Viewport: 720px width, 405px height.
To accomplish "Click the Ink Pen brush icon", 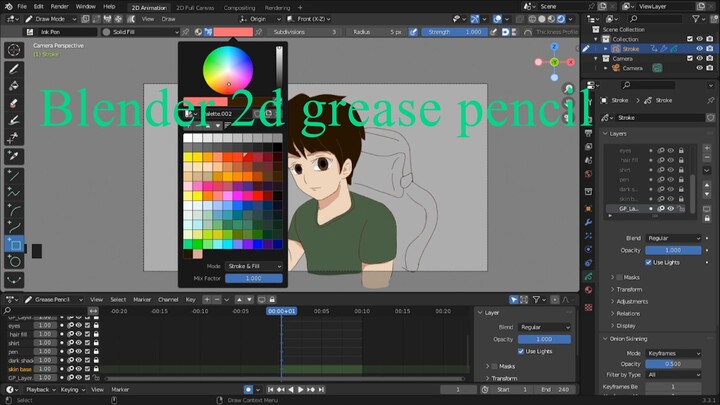I will click(x=30, y=32).
